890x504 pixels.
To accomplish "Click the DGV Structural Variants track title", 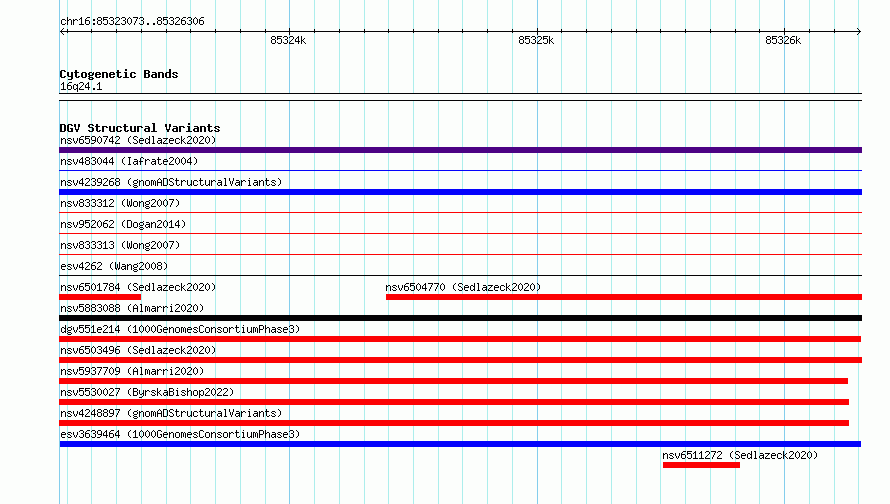I will coord(140,128).
